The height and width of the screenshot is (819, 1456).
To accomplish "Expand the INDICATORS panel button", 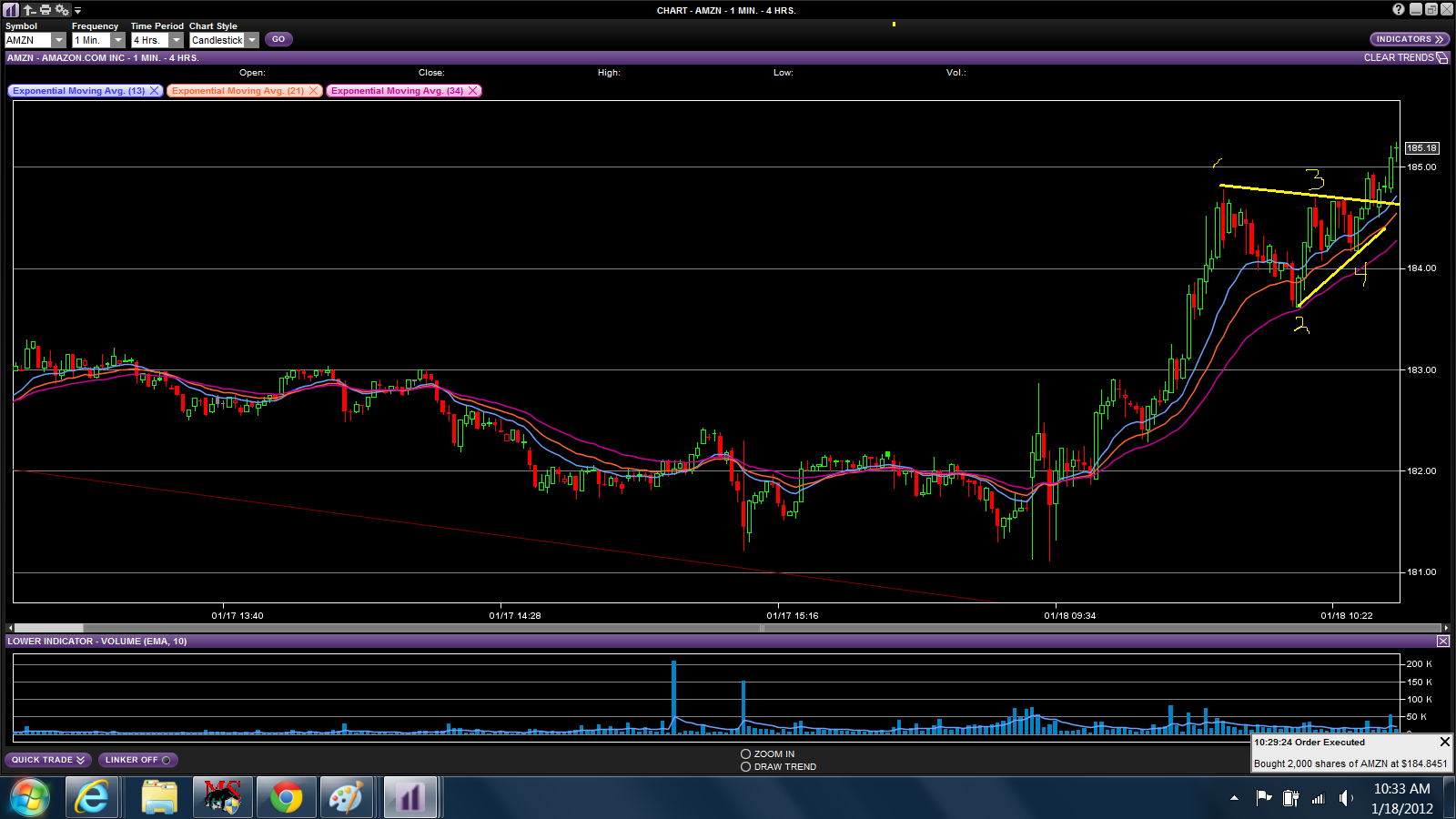I will click(x=1410, y=39).
